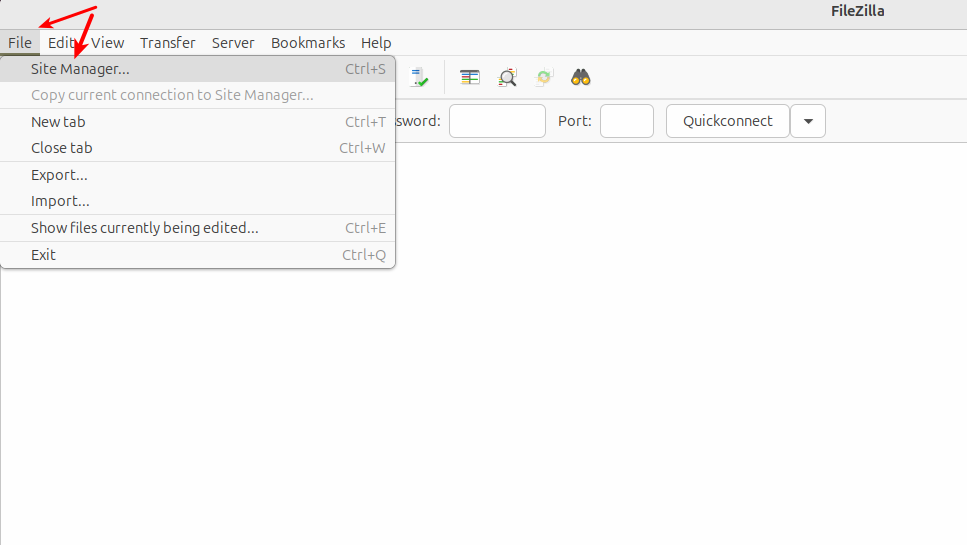Select Close tab menu entry
Screen dimensions: 969x545
coord(198,148)
